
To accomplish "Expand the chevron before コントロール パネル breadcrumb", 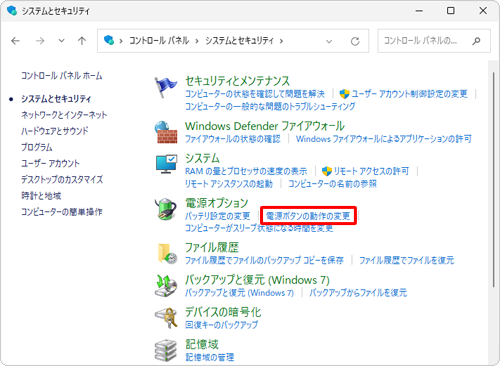I will [x=121, y=41].
